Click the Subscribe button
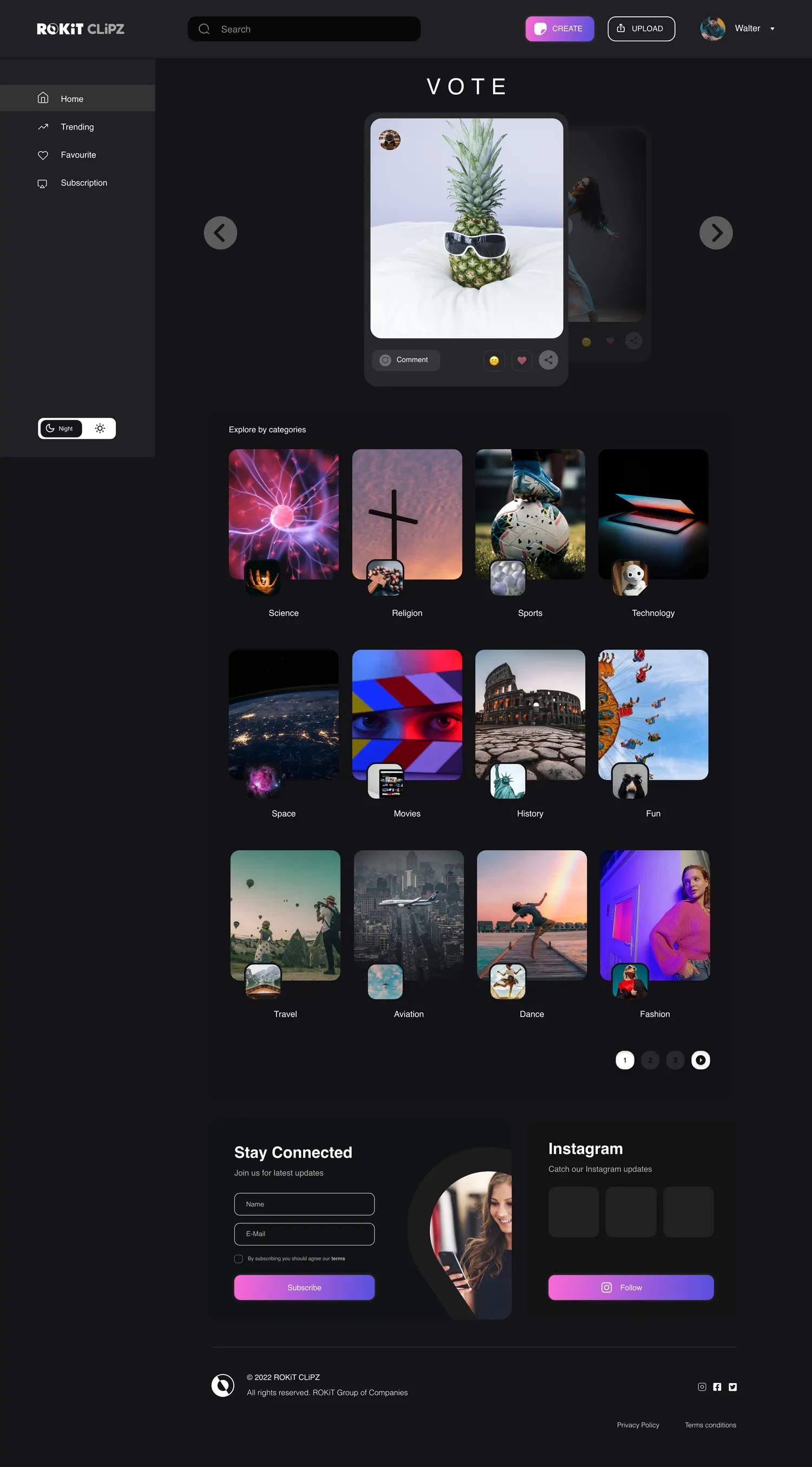The height and width of the screenshot is (1467, 812). pos(304,1288)
